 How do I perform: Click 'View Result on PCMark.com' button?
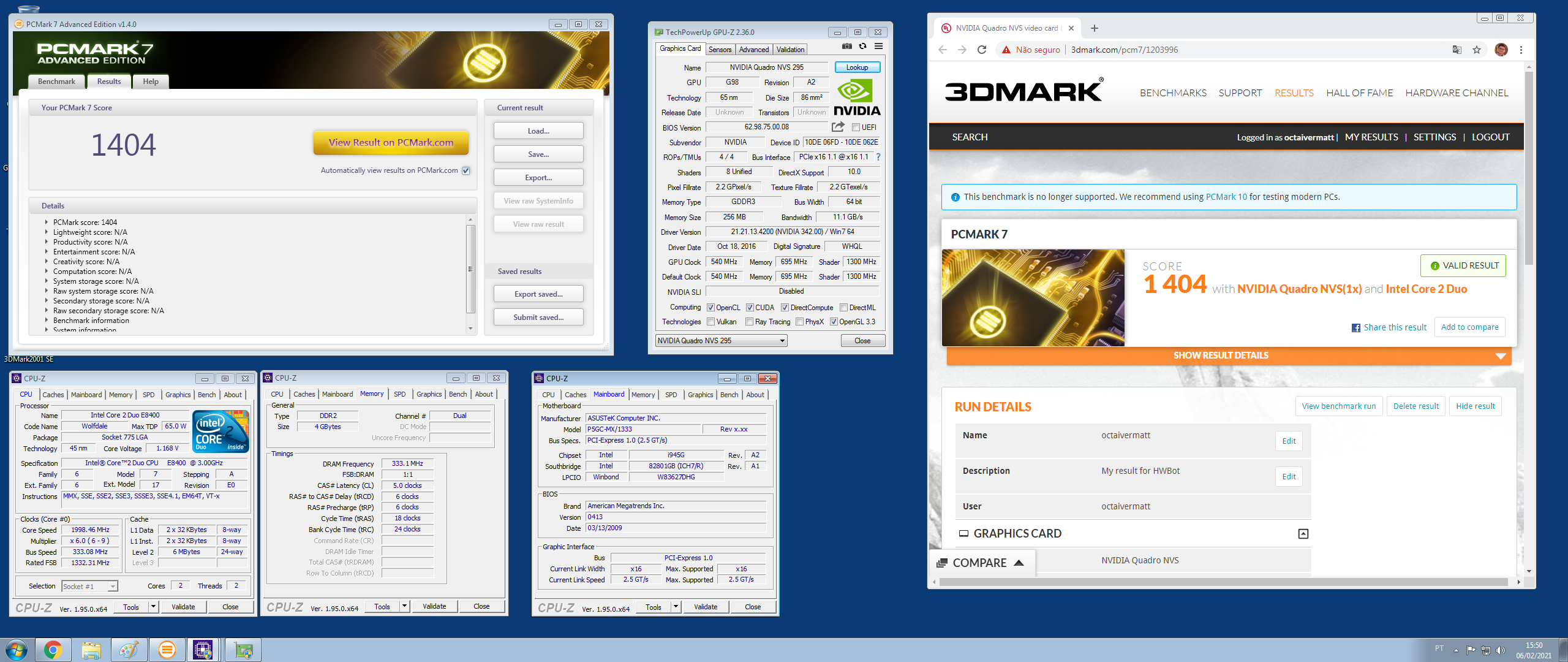pyautogui.click(x=391, y=143)
